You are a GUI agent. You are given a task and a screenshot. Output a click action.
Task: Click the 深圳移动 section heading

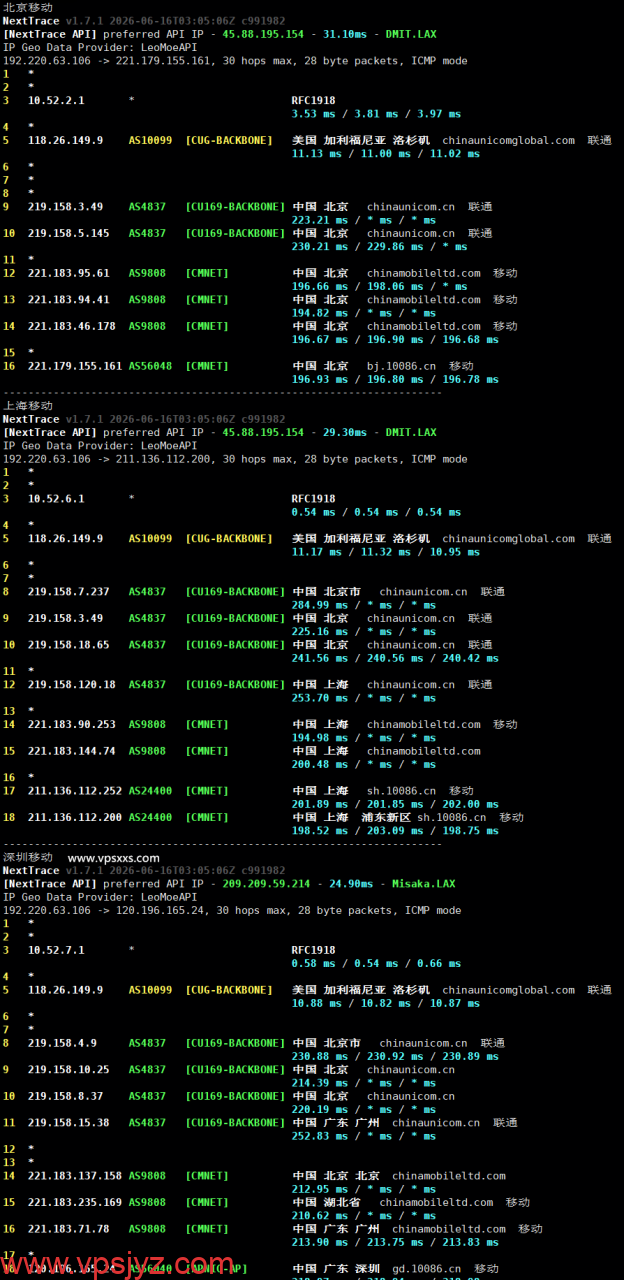28,857
